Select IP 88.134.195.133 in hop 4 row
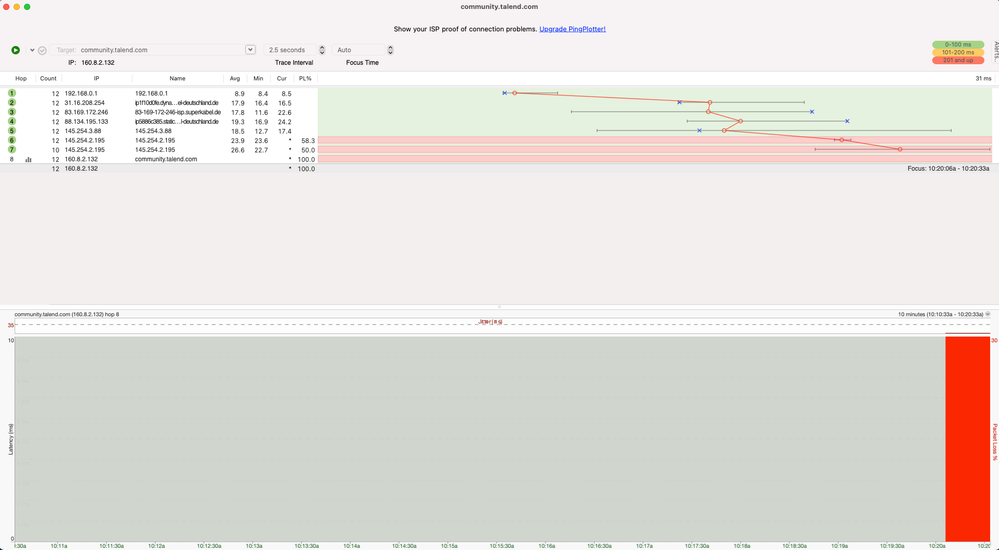 click(86, 121)
